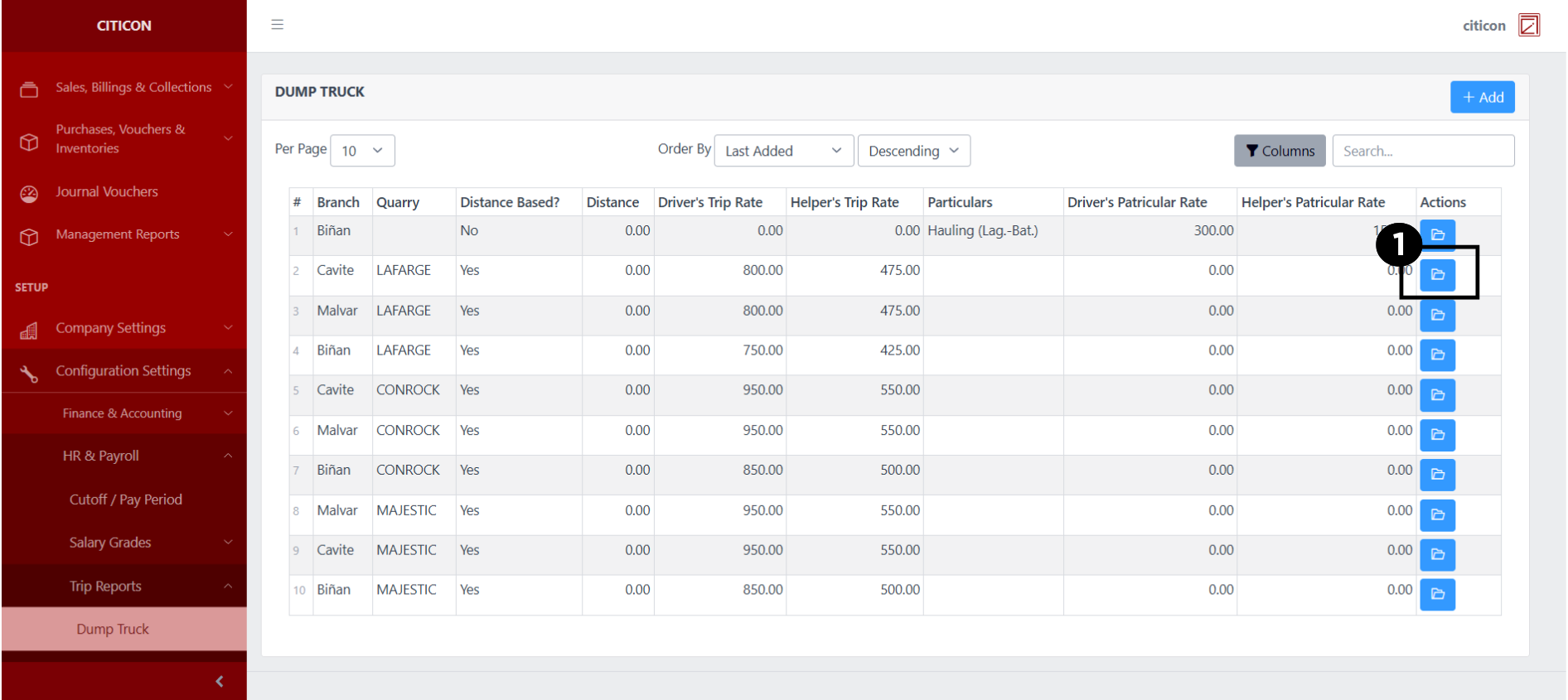The width and height of the screenshot is (1568, 700).
Task: Open the folder action for row 10 Biñan MAJESTIC
Action: click(1437, 594)
